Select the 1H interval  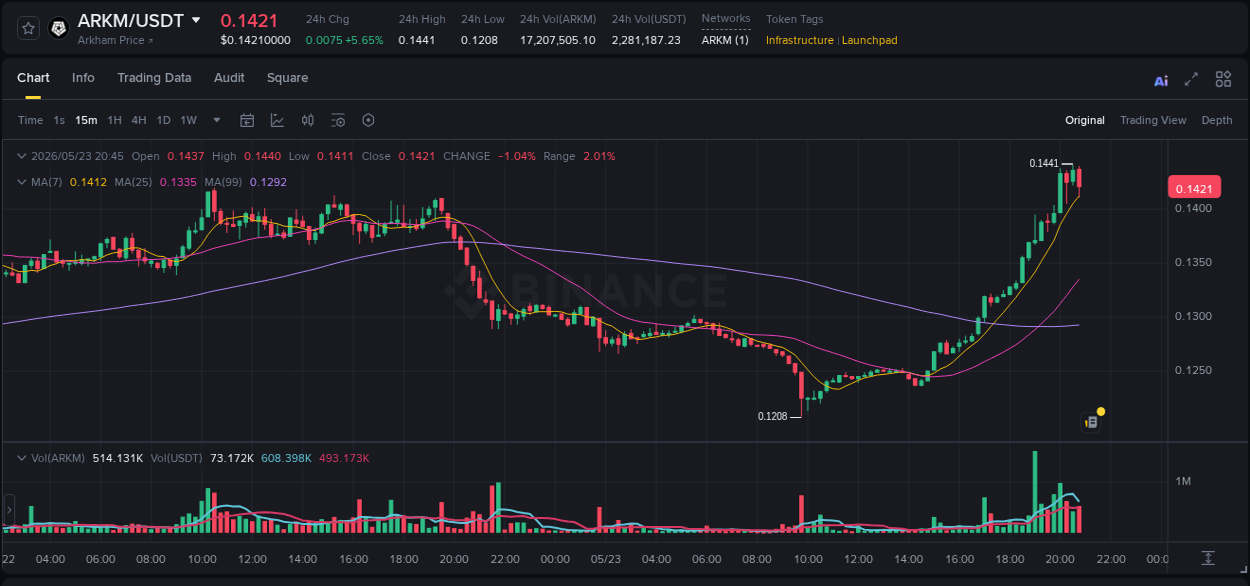pos(114,120)
